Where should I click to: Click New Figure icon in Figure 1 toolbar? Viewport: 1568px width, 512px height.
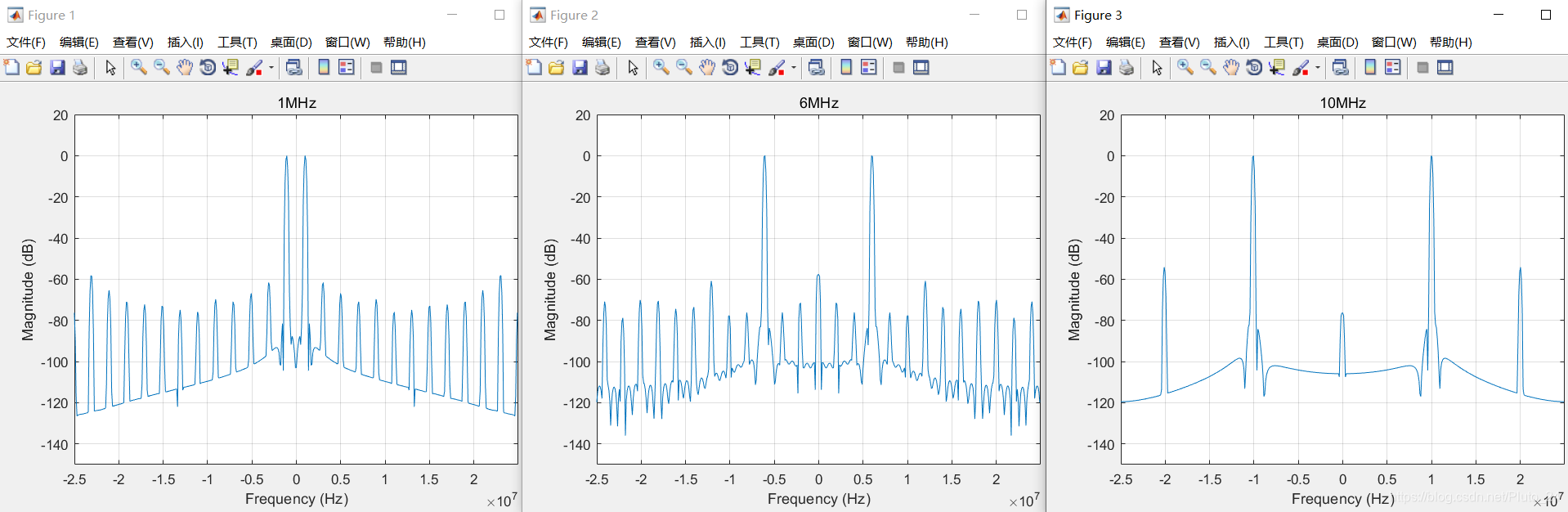[11, 67]
